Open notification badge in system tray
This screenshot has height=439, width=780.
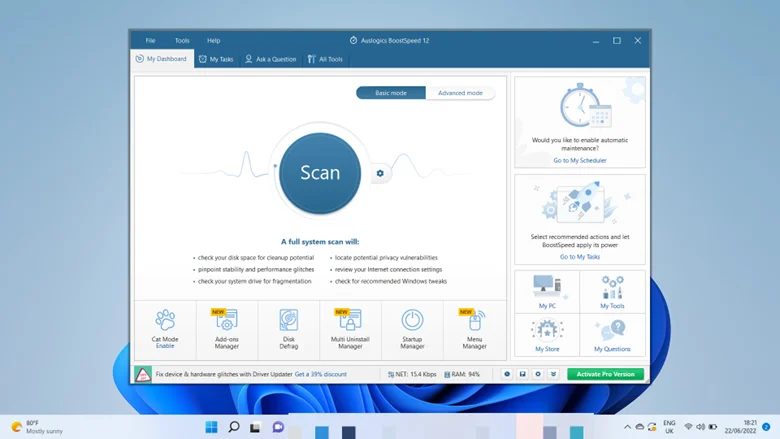[766, 427]
